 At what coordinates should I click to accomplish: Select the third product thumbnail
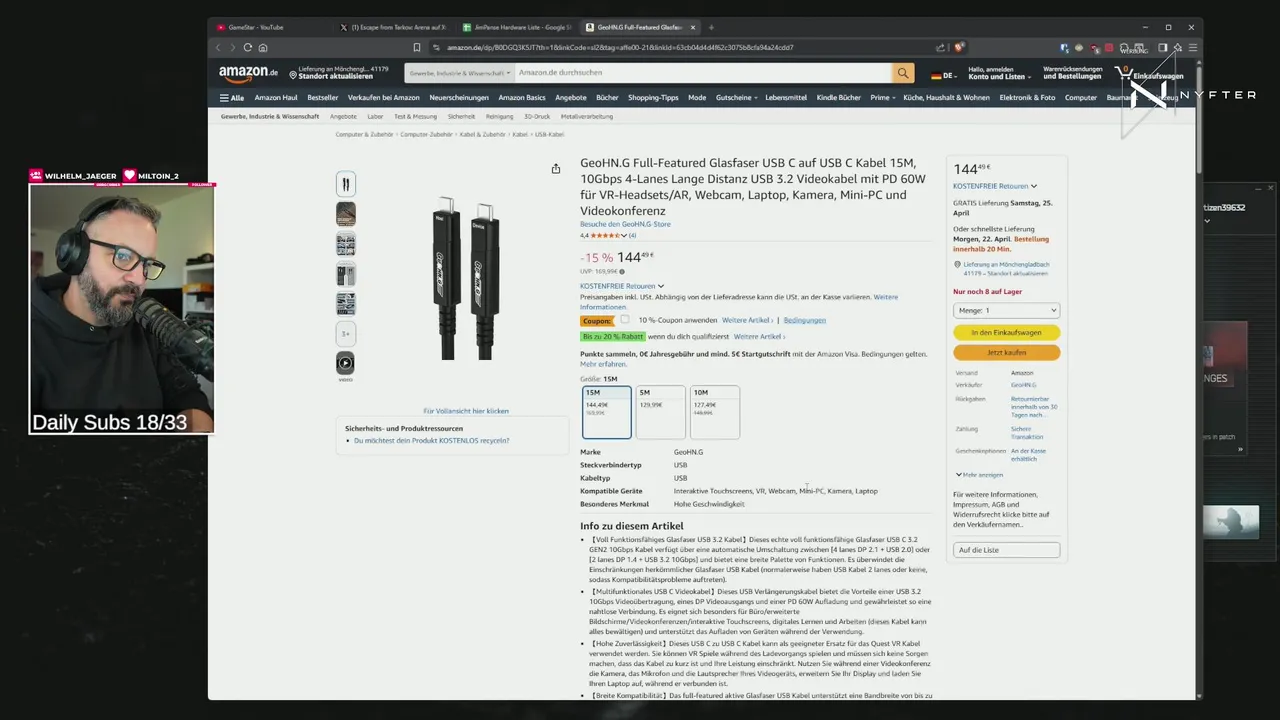coord(345,244)
